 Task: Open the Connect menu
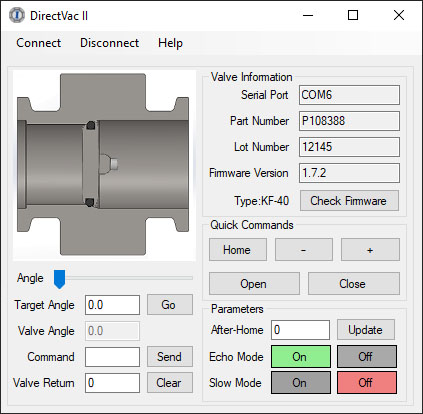point(39,43)
